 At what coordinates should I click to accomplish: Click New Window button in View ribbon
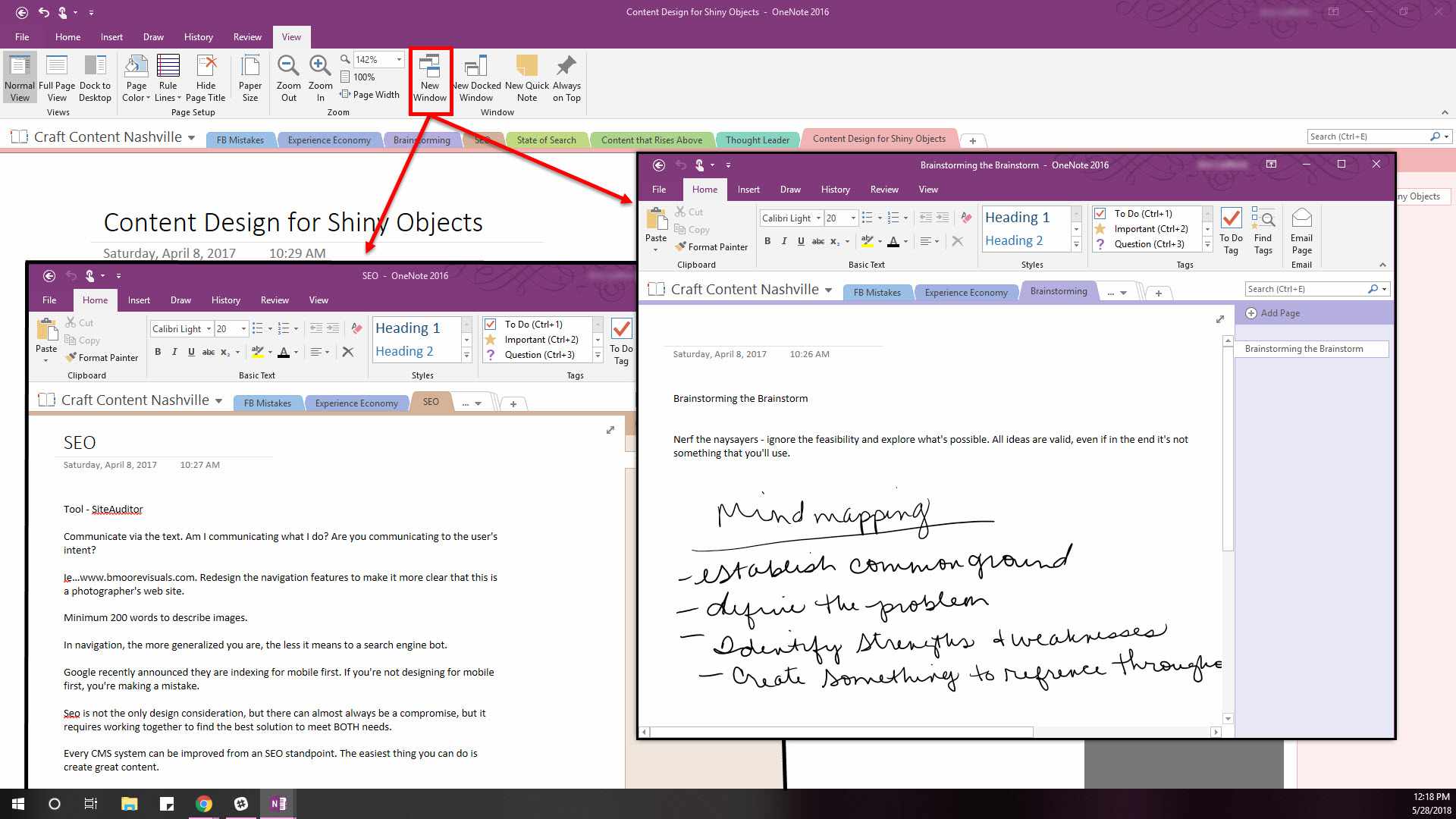click(430, 78)
